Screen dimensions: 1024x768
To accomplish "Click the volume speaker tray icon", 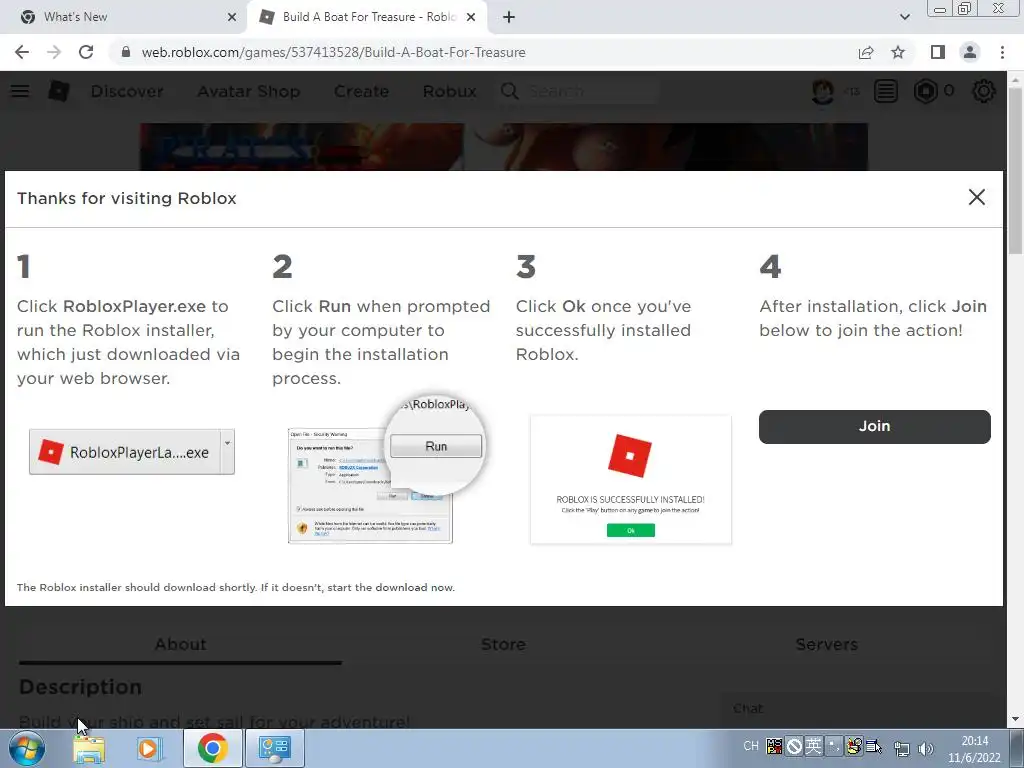I will [x=925, y=748].
